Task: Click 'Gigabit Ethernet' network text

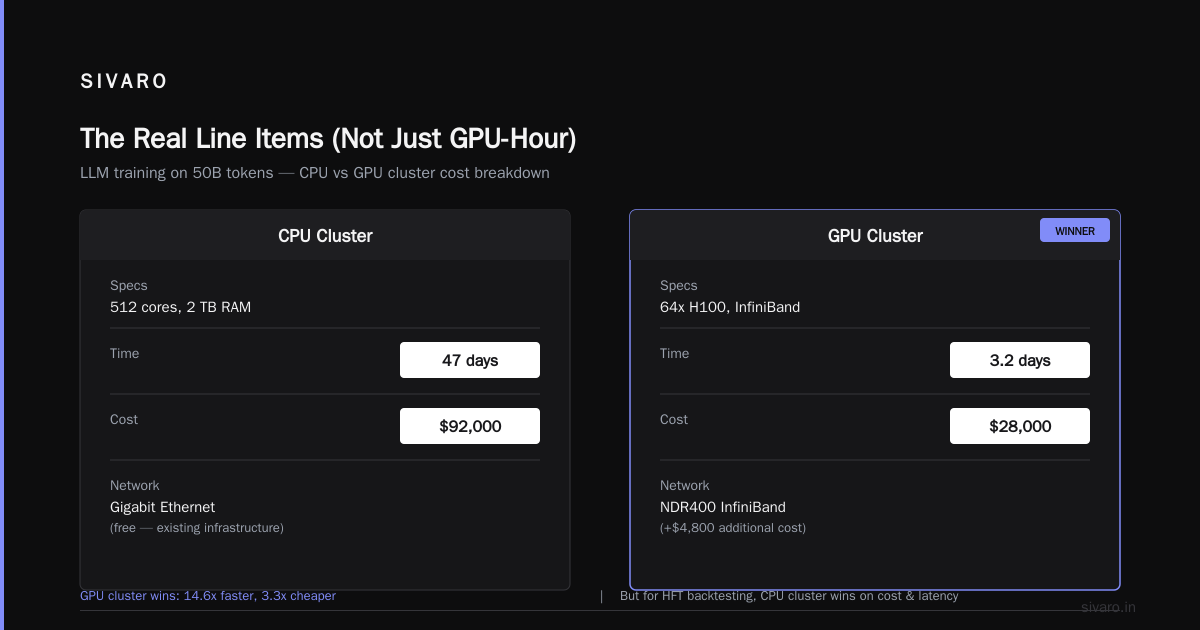Action: (x=163, y=507)
